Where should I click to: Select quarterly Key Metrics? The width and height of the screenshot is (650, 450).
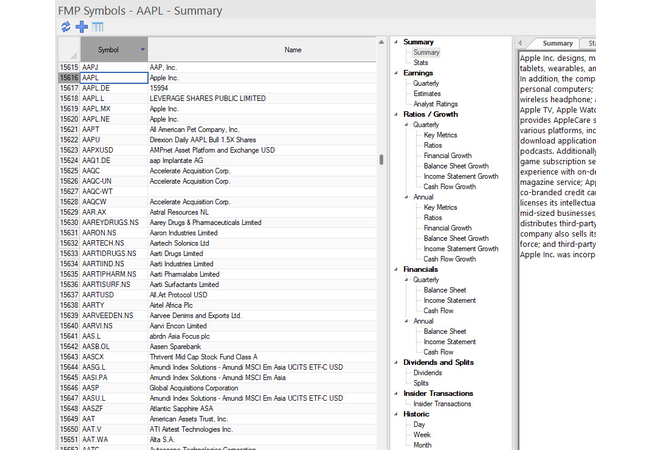pos(440,135)
